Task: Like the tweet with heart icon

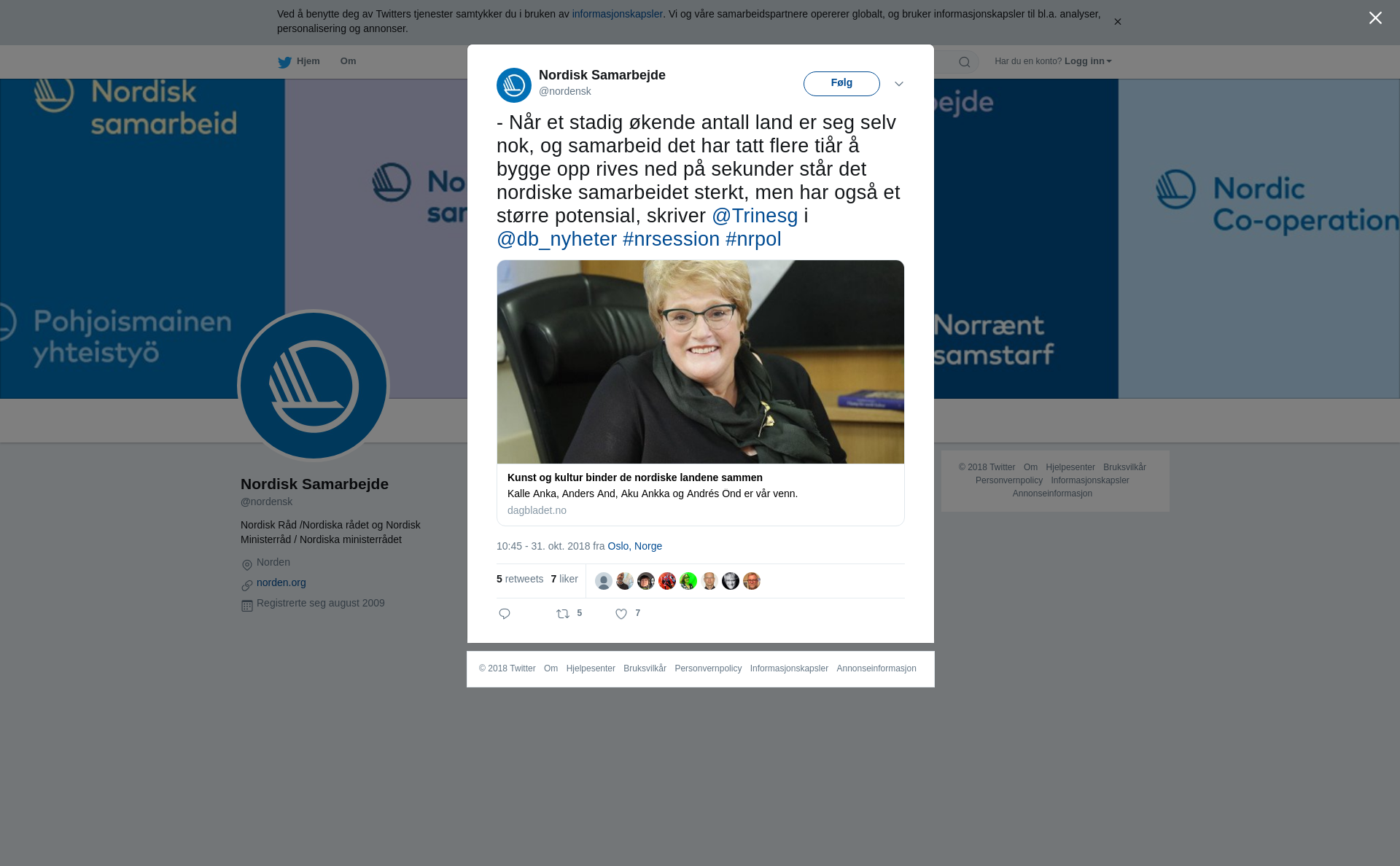Action: click(x=621, y=614)
